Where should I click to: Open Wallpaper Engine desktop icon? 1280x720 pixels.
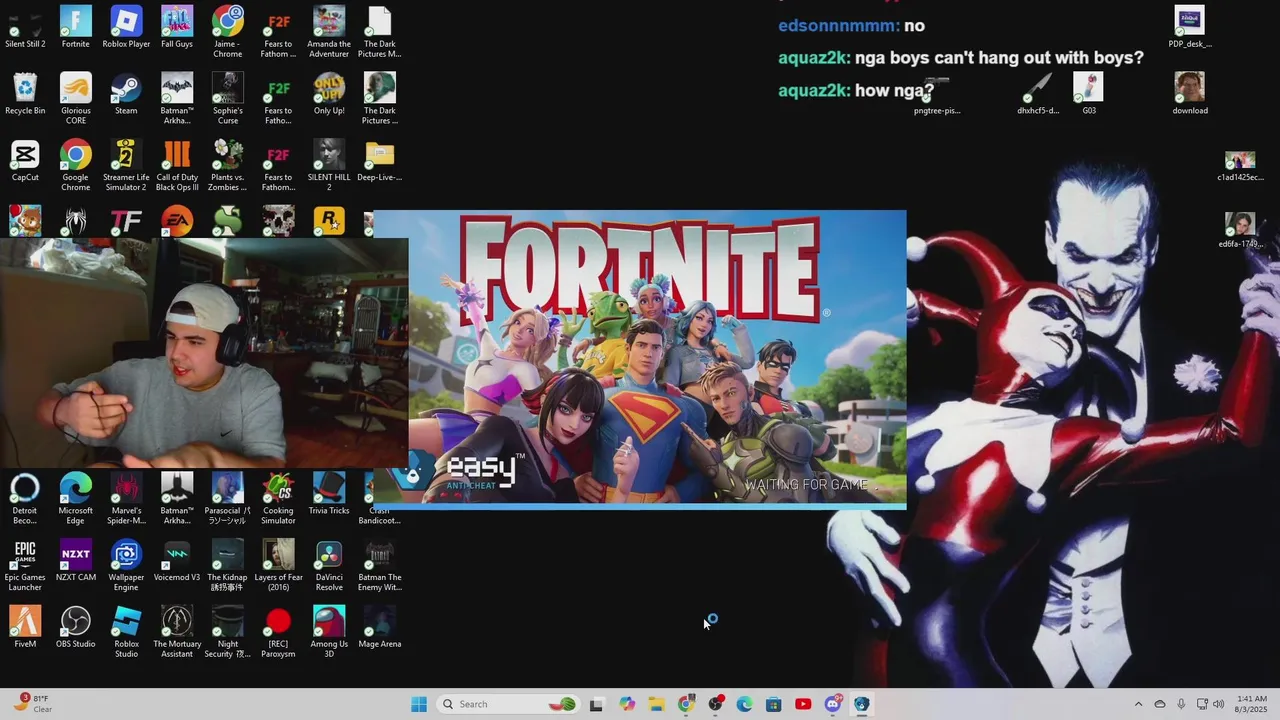point(126,565)
